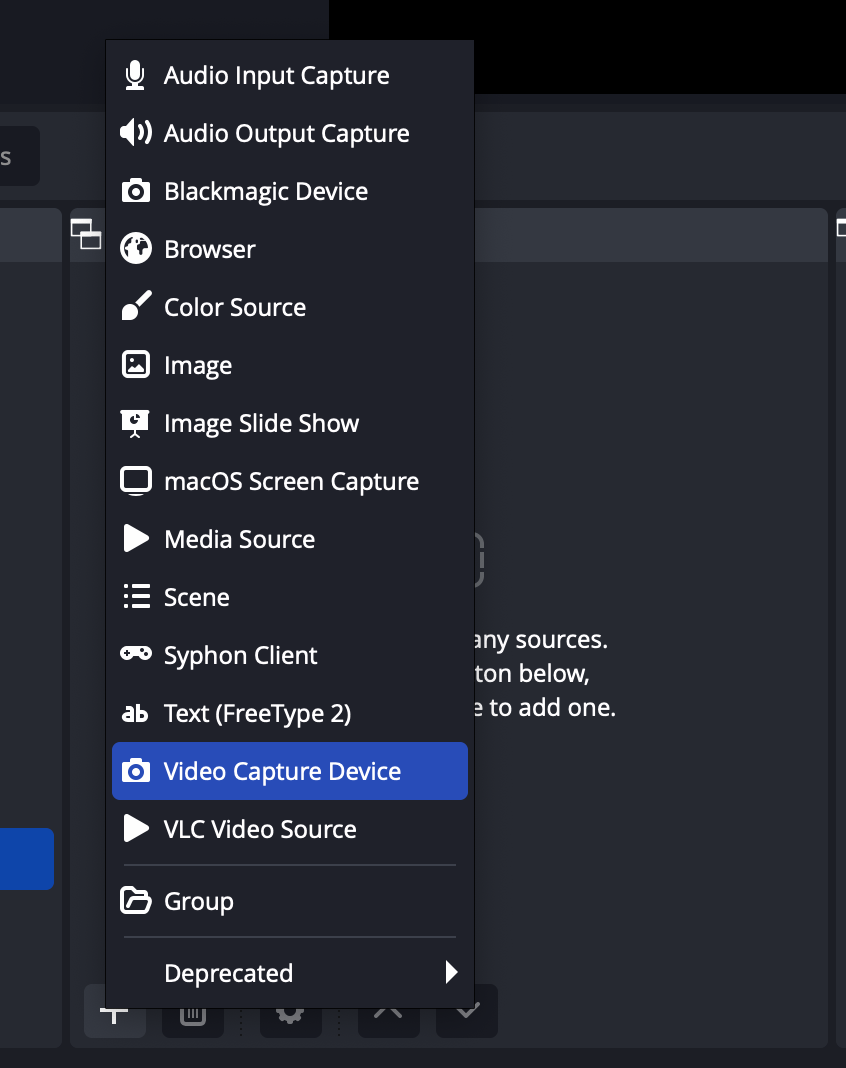This screenshot has height=1068, width=846.
Task: Click the globe icon beside Browser
Action: [136, 249]
